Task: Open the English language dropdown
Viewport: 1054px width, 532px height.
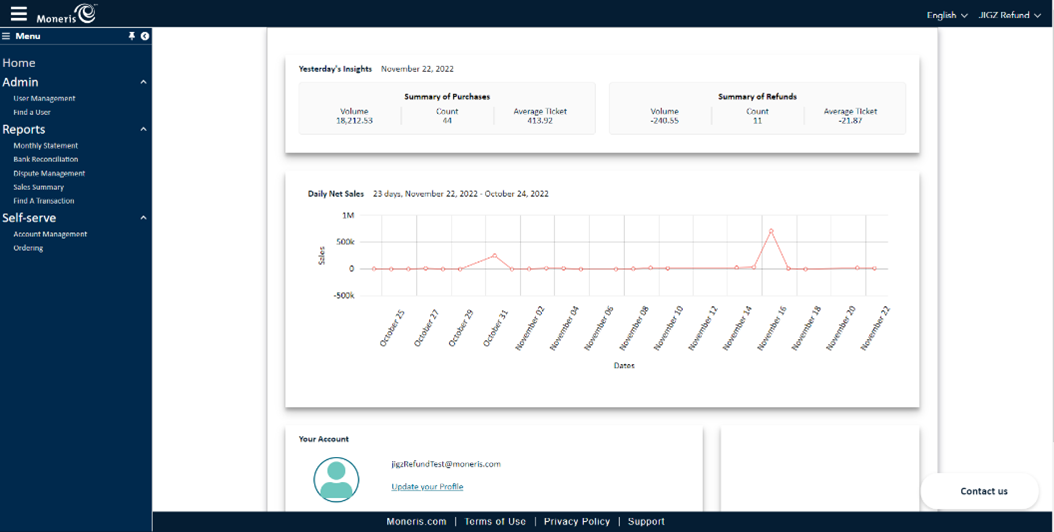Action: pyautogui.click(x=946, y=15)
